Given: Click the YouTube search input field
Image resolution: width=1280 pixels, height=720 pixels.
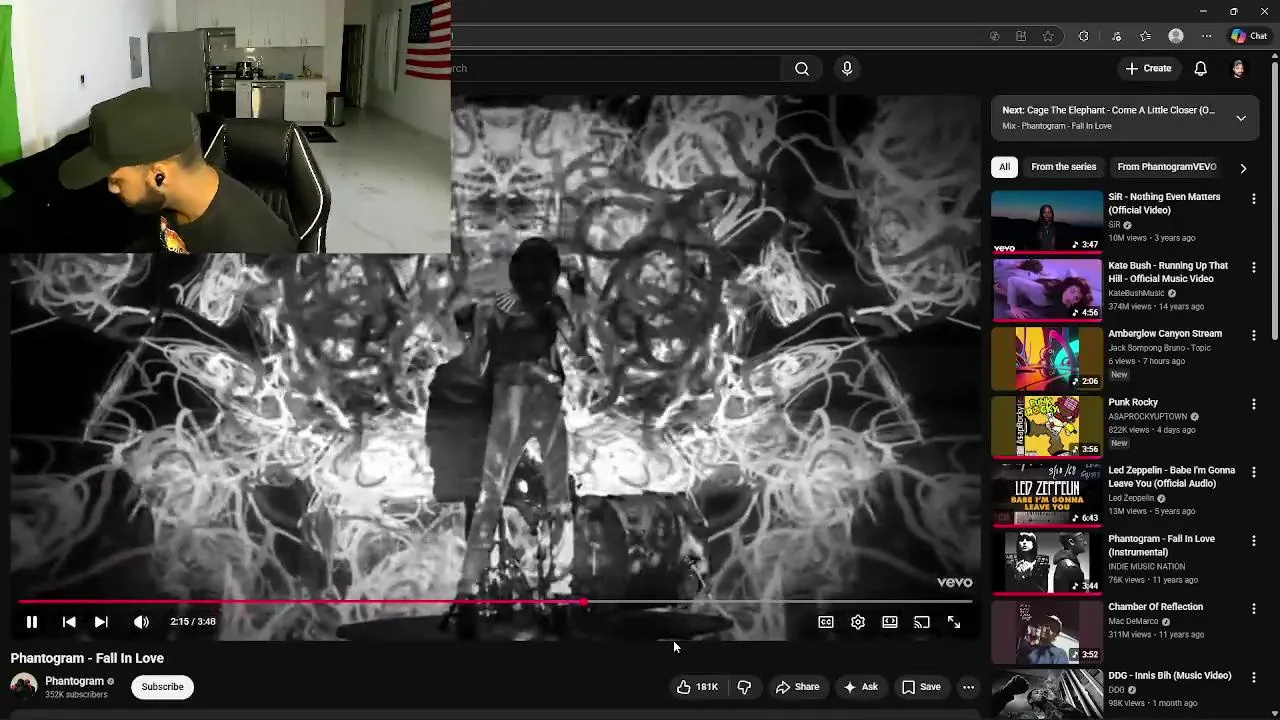Looking at the screenshot, I should (615, 68).
